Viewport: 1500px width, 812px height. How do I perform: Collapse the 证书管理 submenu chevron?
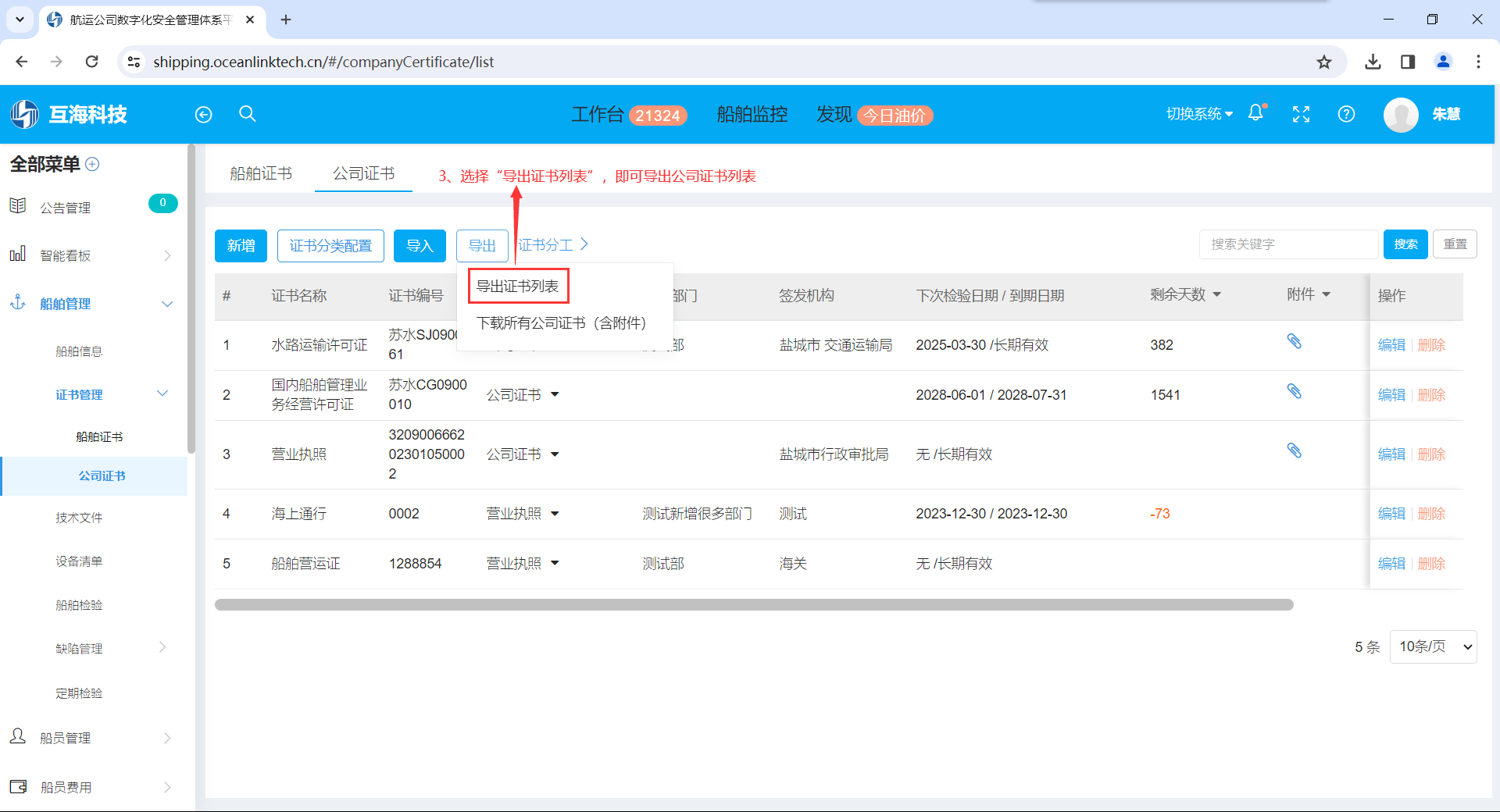coord(162,394)
